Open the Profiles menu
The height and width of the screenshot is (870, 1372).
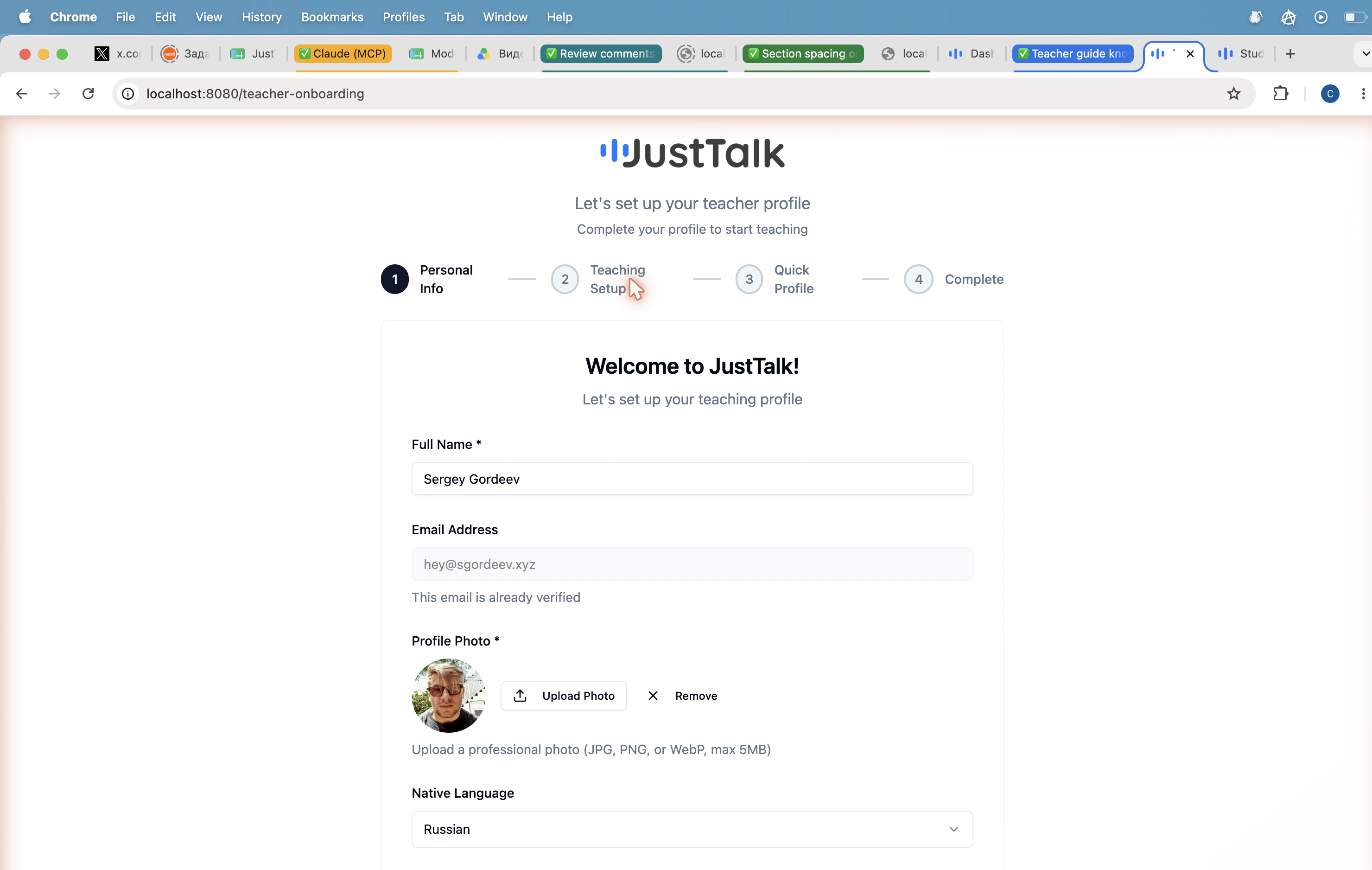pyautogui.click(x=403, y=17)
